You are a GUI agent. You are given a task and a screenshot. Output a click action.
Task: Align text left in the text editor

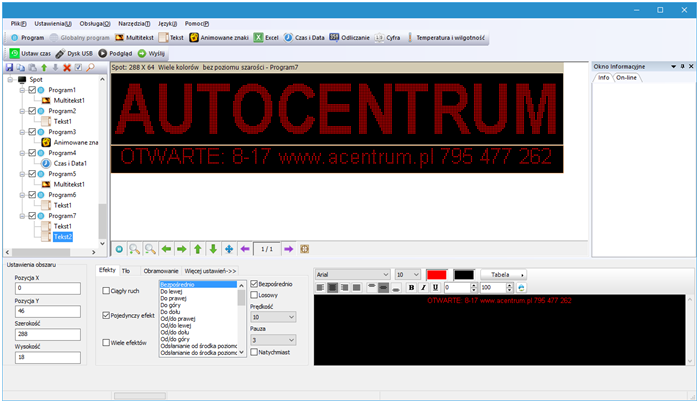pyautogui.click(x=320, y=288)
